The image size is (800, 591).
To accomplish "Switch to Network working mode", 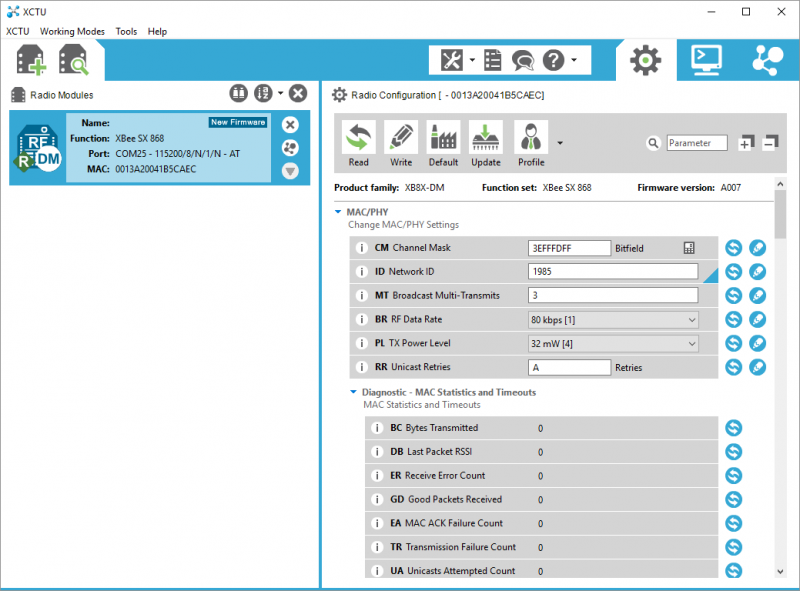I will coord(768,60).
